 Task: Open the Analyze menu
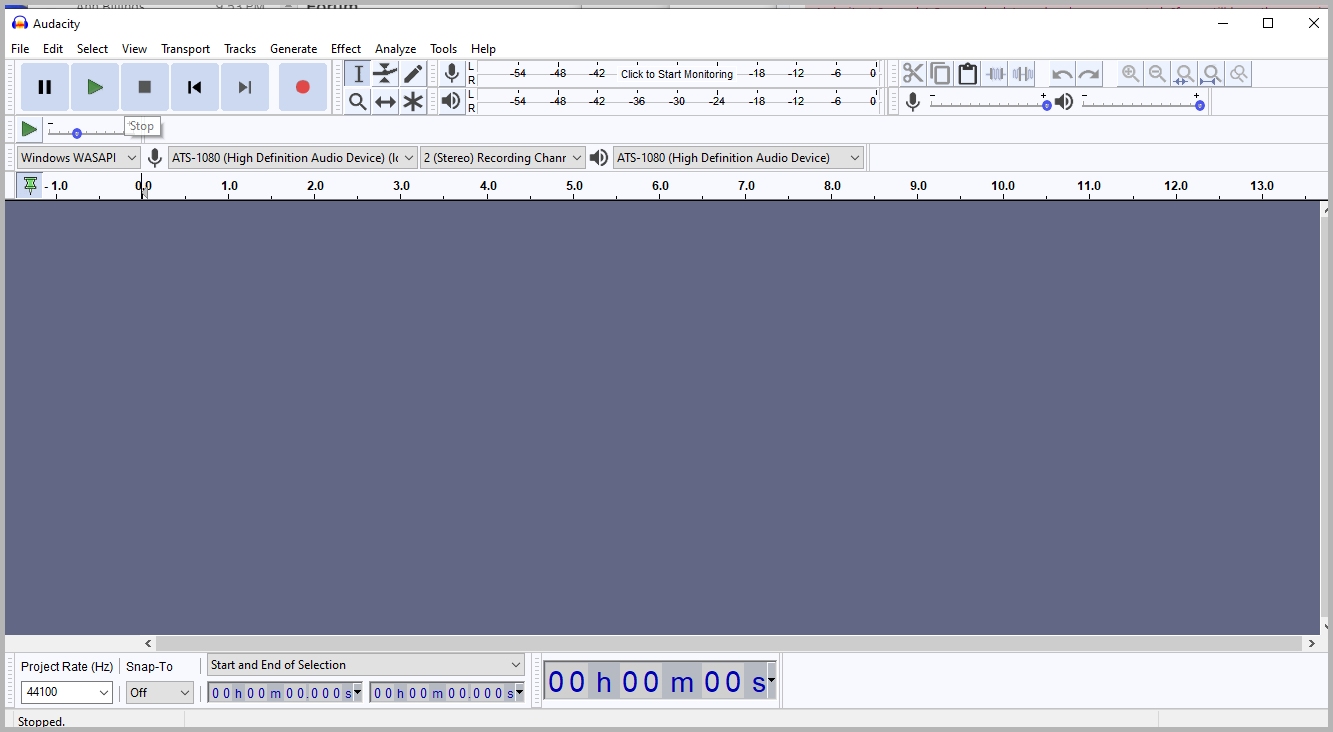pos(395,49)
